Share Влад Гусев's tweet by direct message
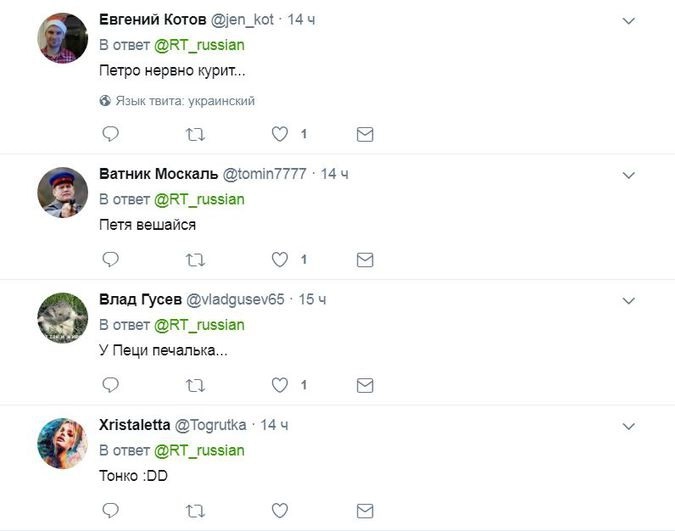 click(x=365, y=385)
